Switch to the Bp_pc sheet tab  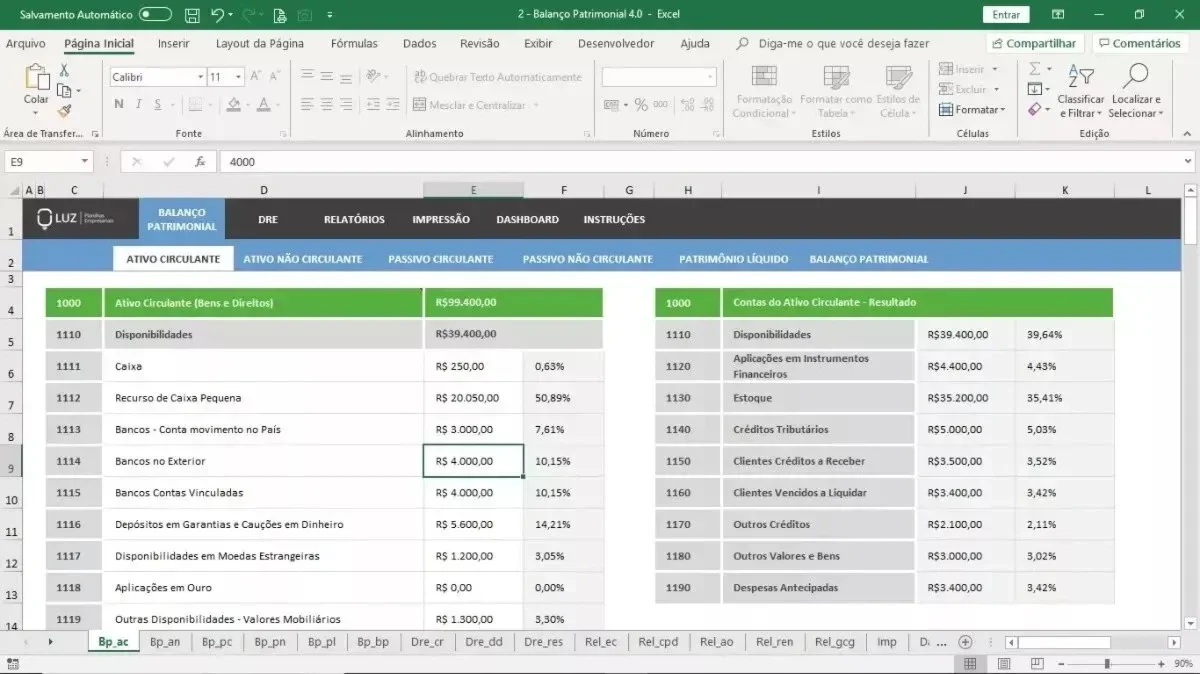point(217,642)
